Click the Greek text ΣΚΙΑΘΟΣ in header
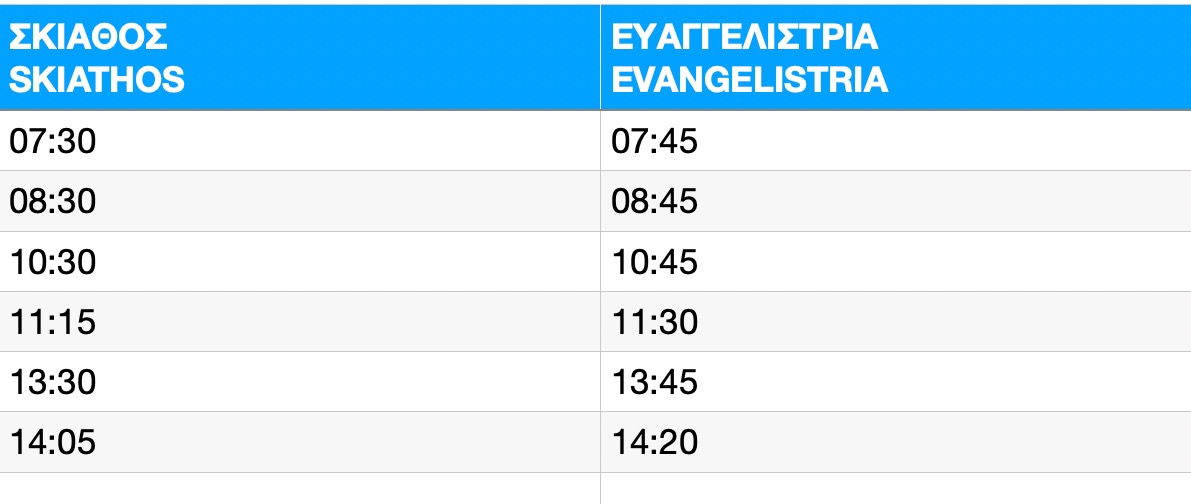Screen dimensions: 1191x504 (88, 38)
